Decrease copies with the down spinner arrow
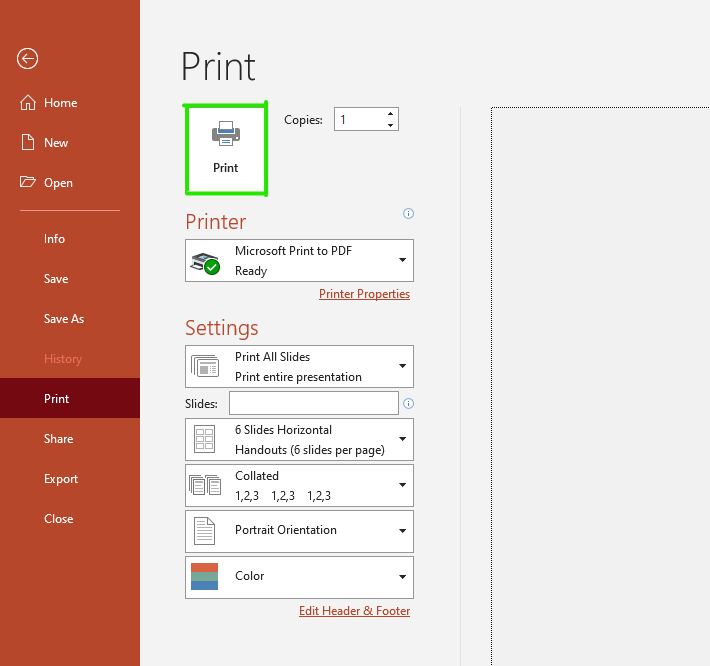This screenshot has width=710, height=666. coord(390,125)
